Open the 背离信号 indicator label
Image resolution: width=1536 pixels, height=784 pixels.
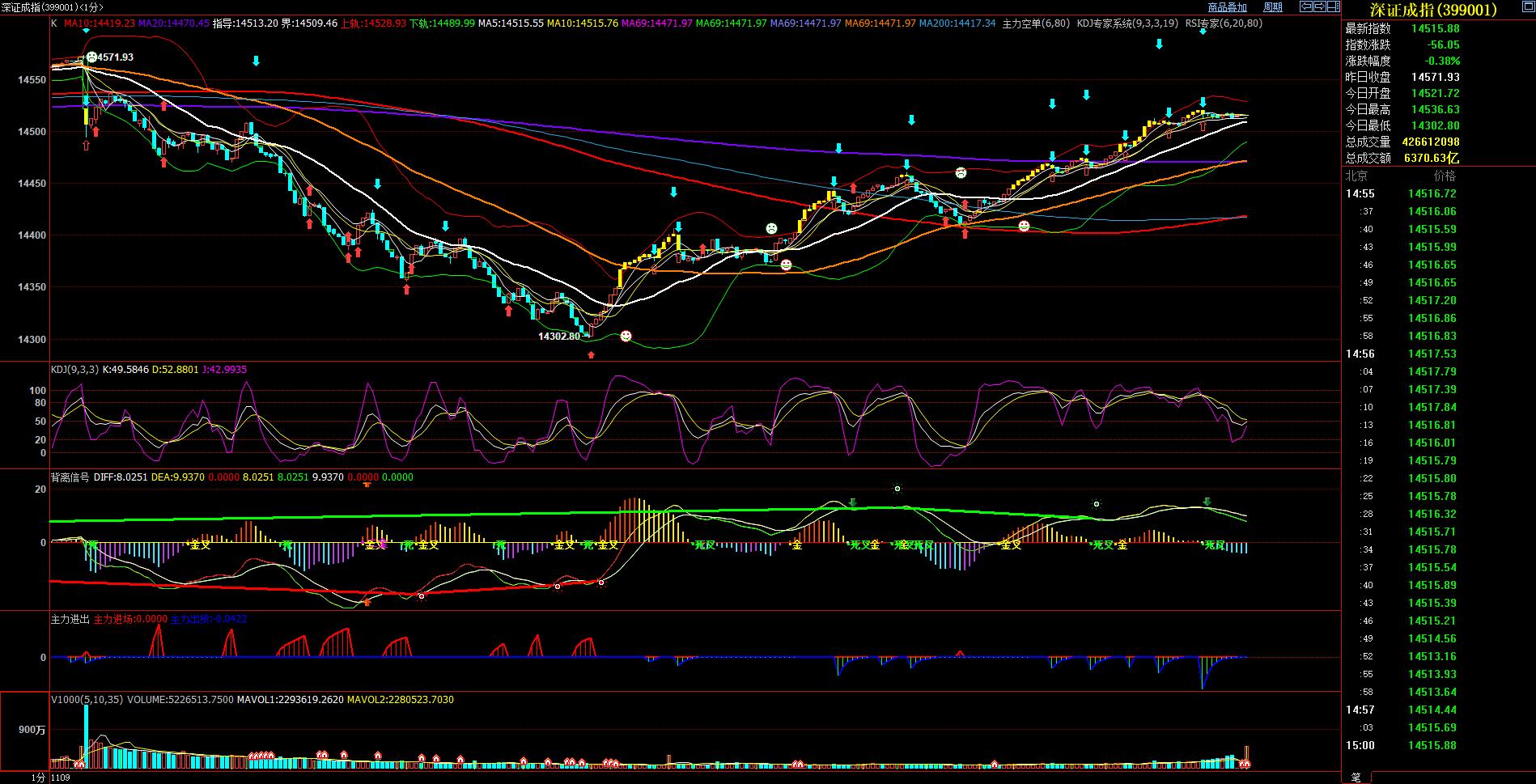coord(70,477)
